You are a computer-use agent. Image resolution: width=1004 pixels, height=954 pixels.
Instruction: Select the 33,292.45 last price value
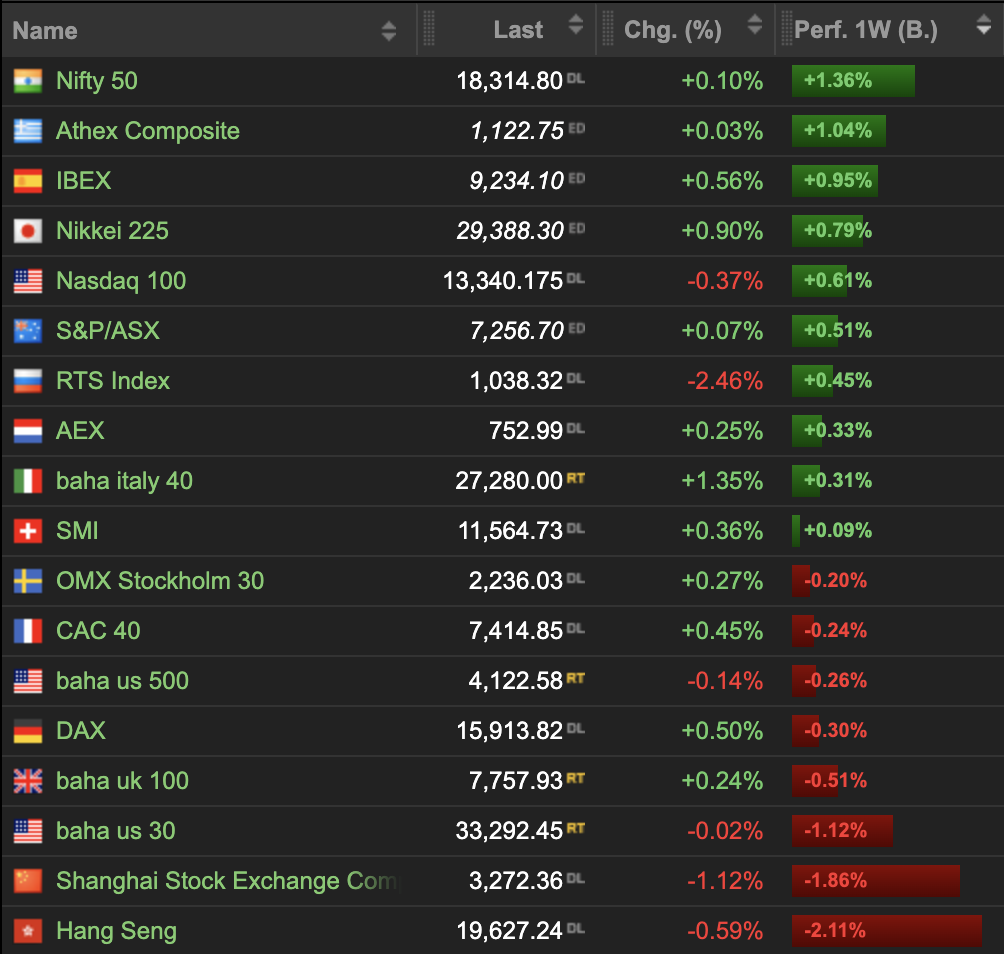(x=509, y=830)
